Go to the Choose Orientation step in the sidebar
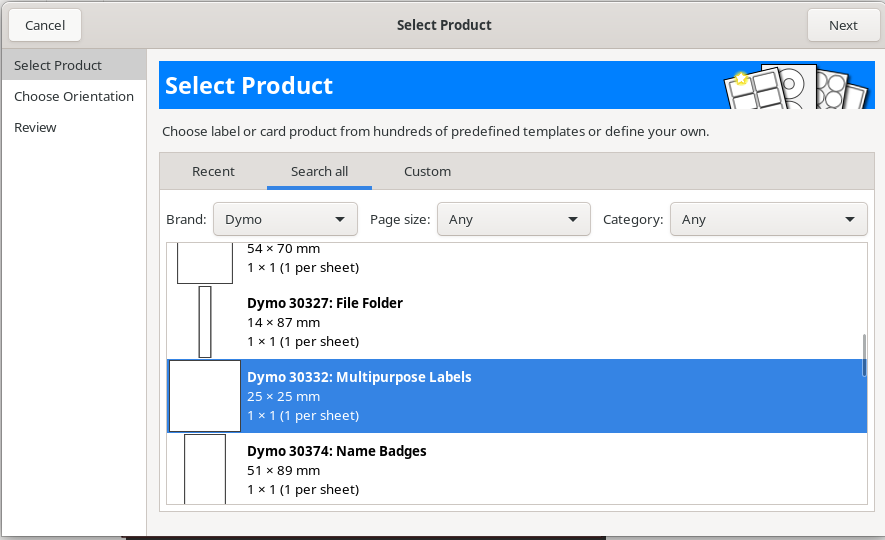 click(74, 96)
